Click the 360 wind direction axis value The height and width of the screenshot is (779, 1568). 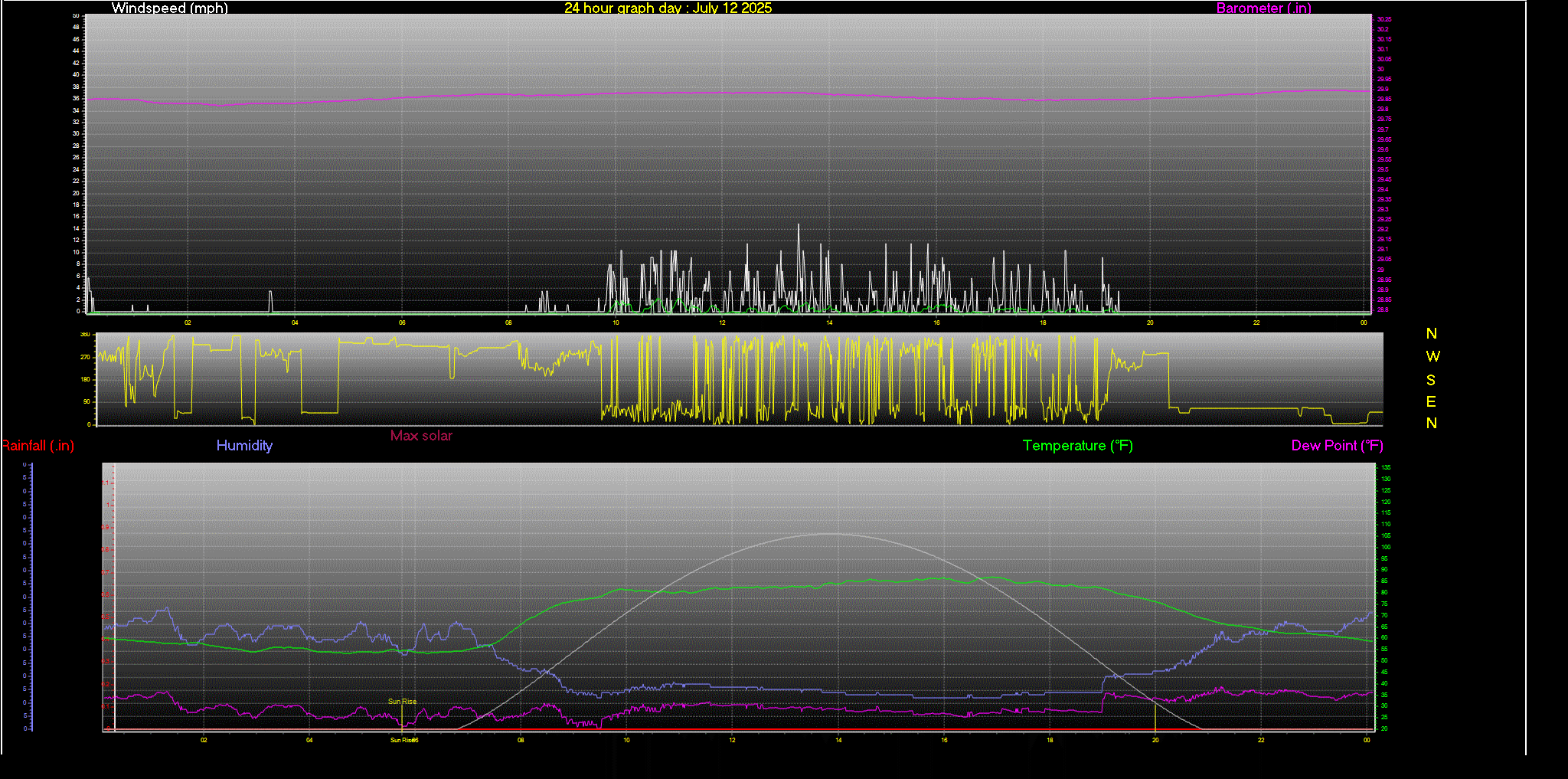pos(85,335)
